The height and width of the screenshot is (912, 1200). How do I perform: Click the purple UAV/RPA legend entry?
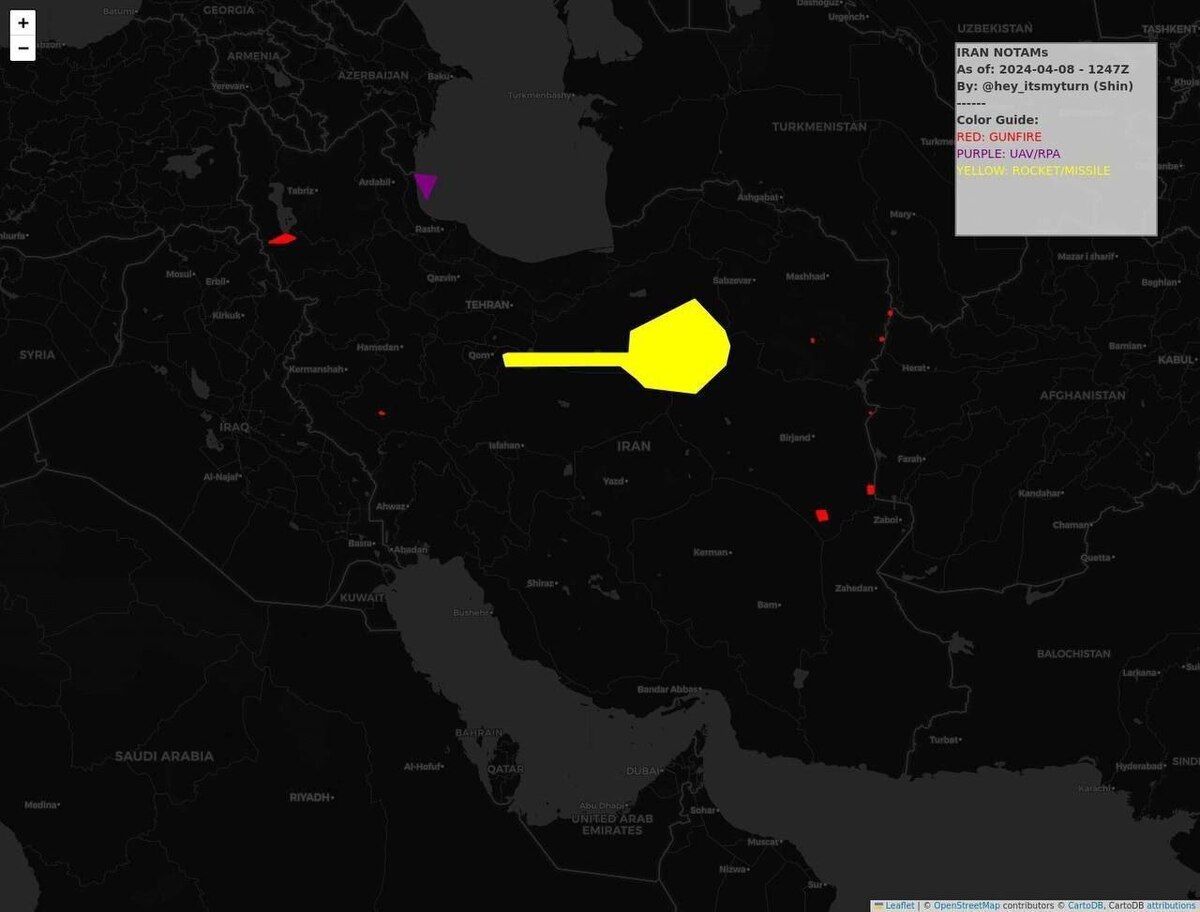tap(1008, 154)
